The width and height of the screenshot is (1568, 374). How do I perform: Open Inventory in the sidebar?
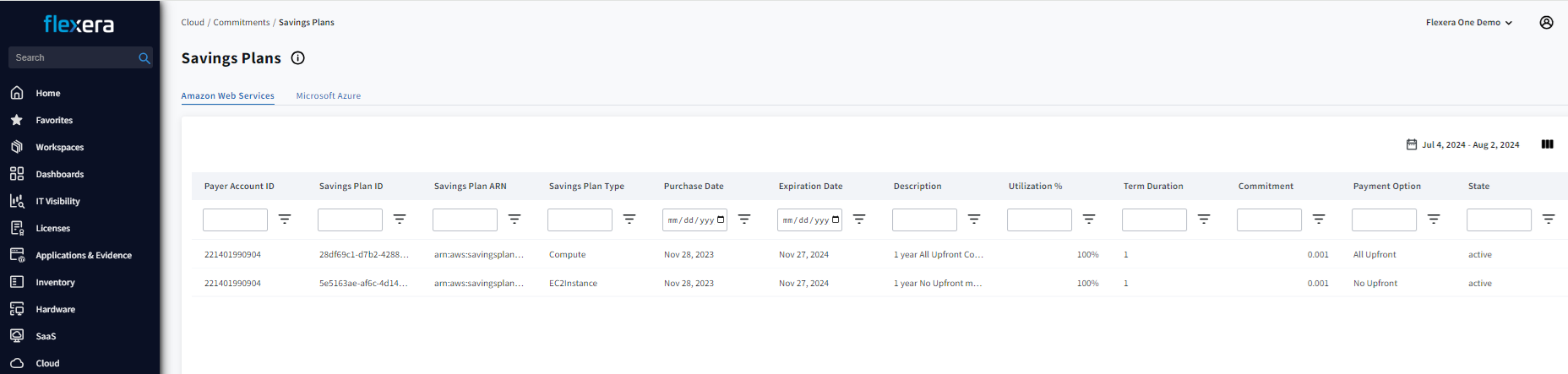[x=55, y=282]
